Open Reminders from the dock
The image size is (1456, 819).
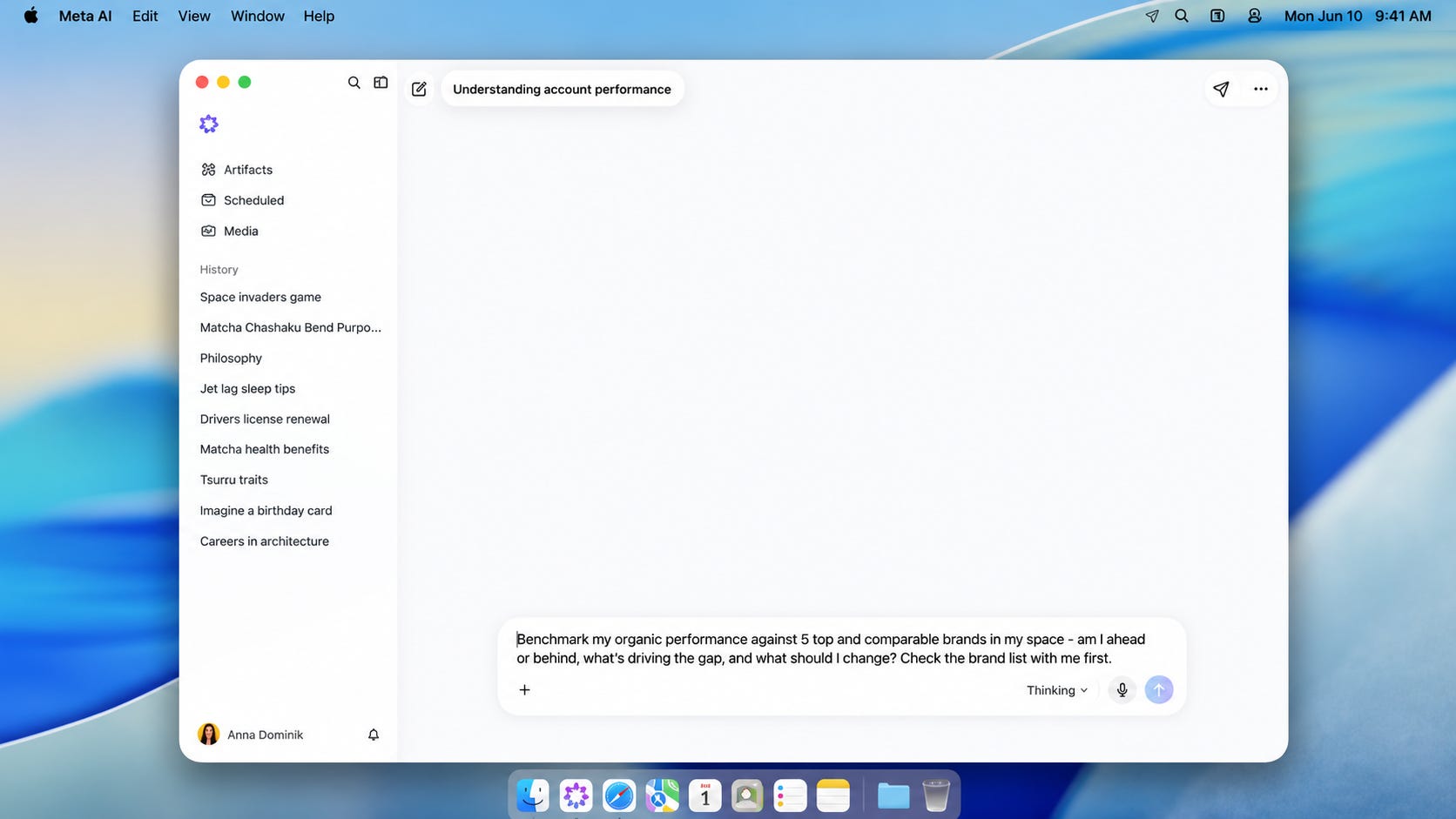pos(790,796)
